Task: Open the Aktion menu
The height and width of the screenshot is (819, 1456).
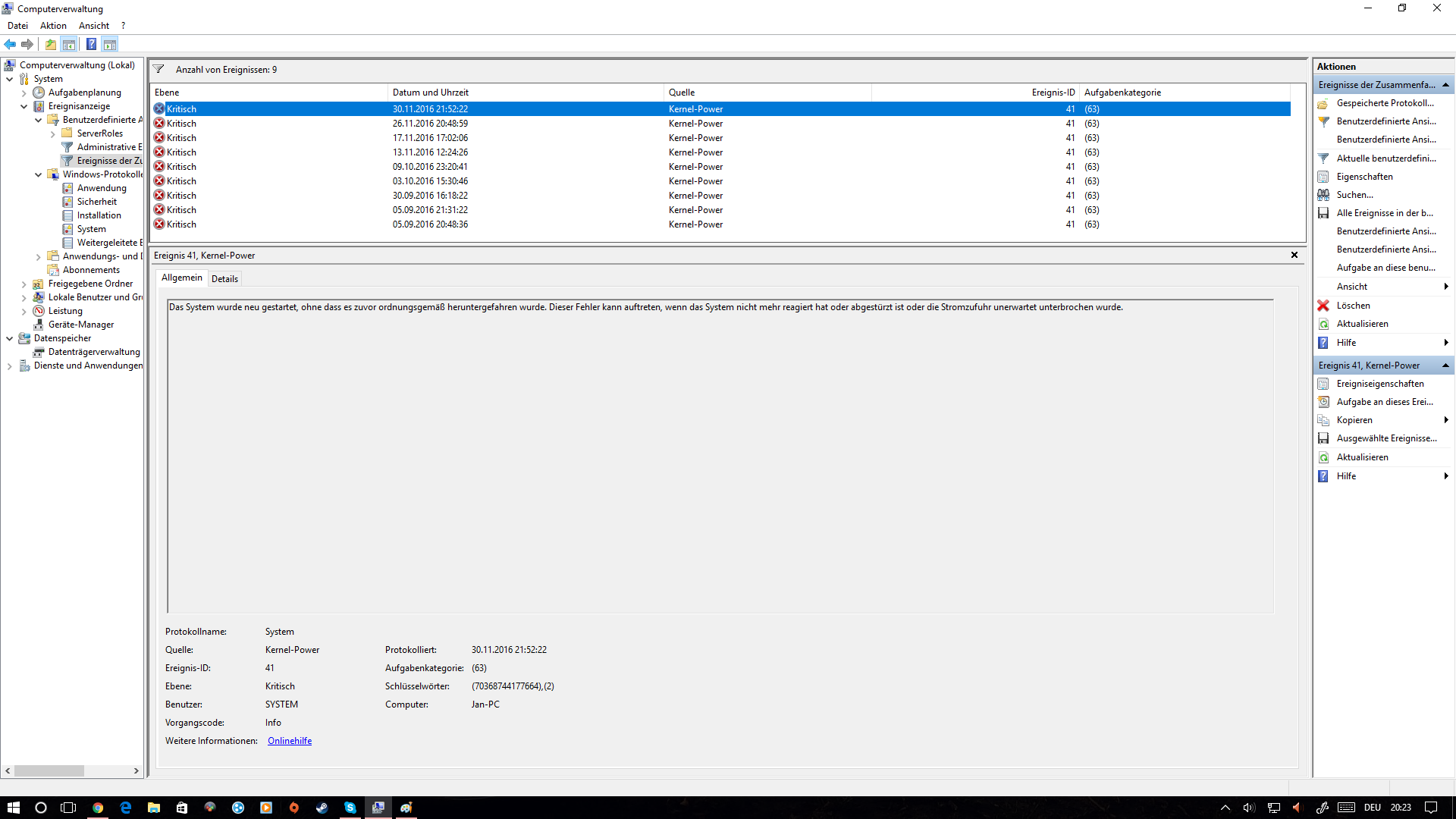Action: (x=53, y=26)
